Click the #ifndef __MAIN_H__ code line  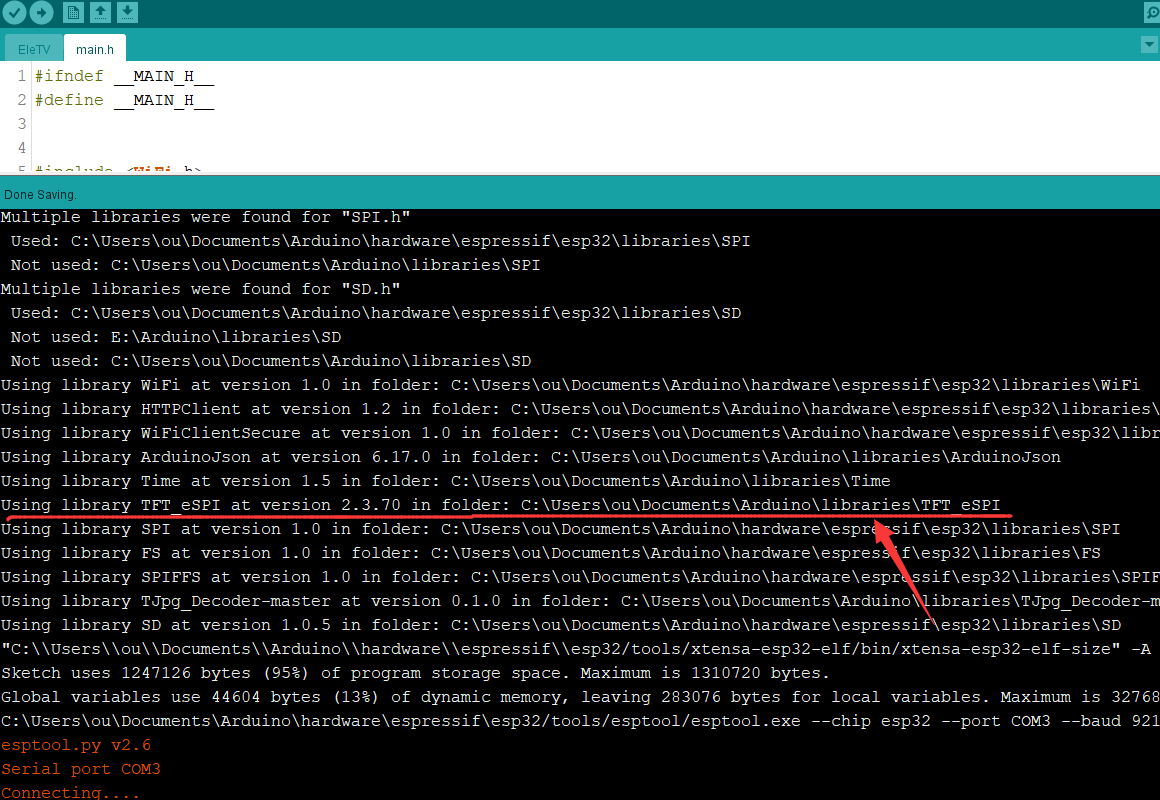[x=124, y=76]
